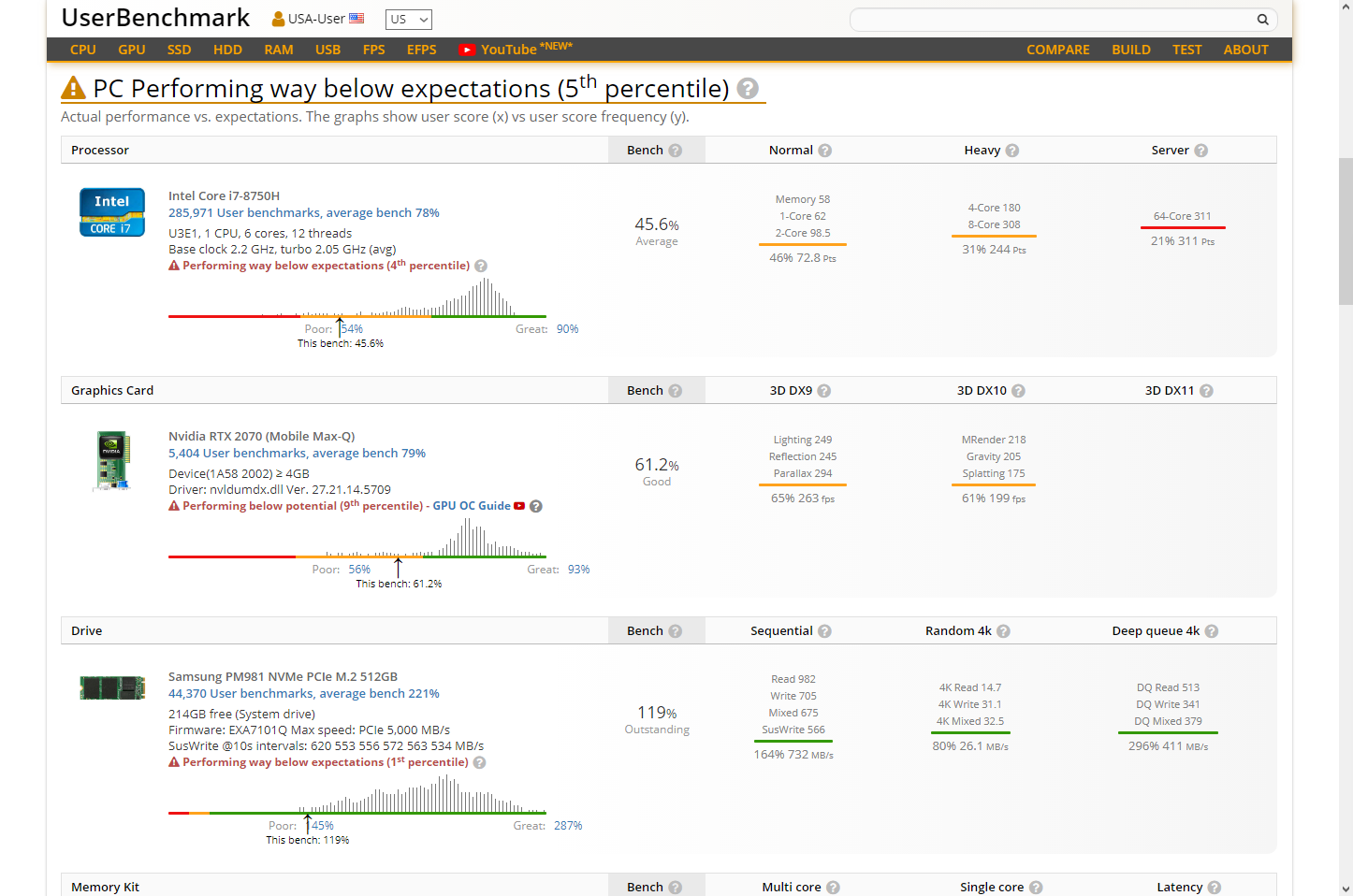
Task: Show help for 3D DX10 column
Action: tap(1019, 391)
